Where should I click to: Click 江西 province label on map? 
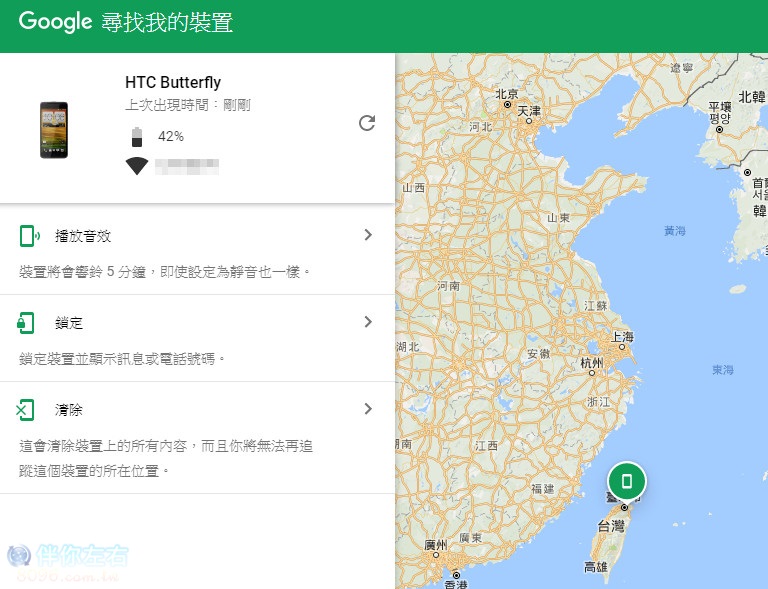click(486, 445)
